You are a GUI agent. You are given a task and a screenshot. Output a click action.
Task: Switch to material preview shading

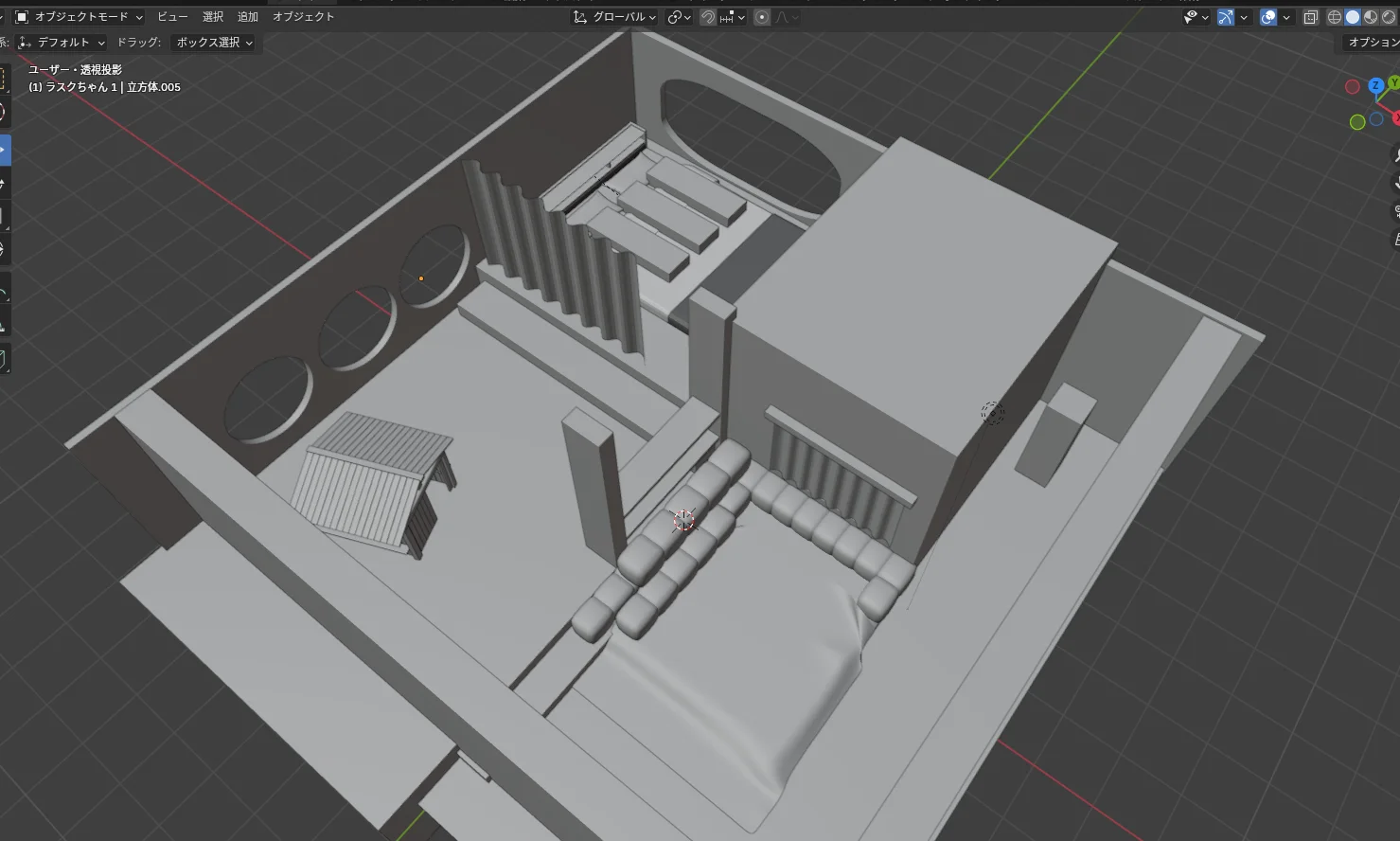point(1370,17)
